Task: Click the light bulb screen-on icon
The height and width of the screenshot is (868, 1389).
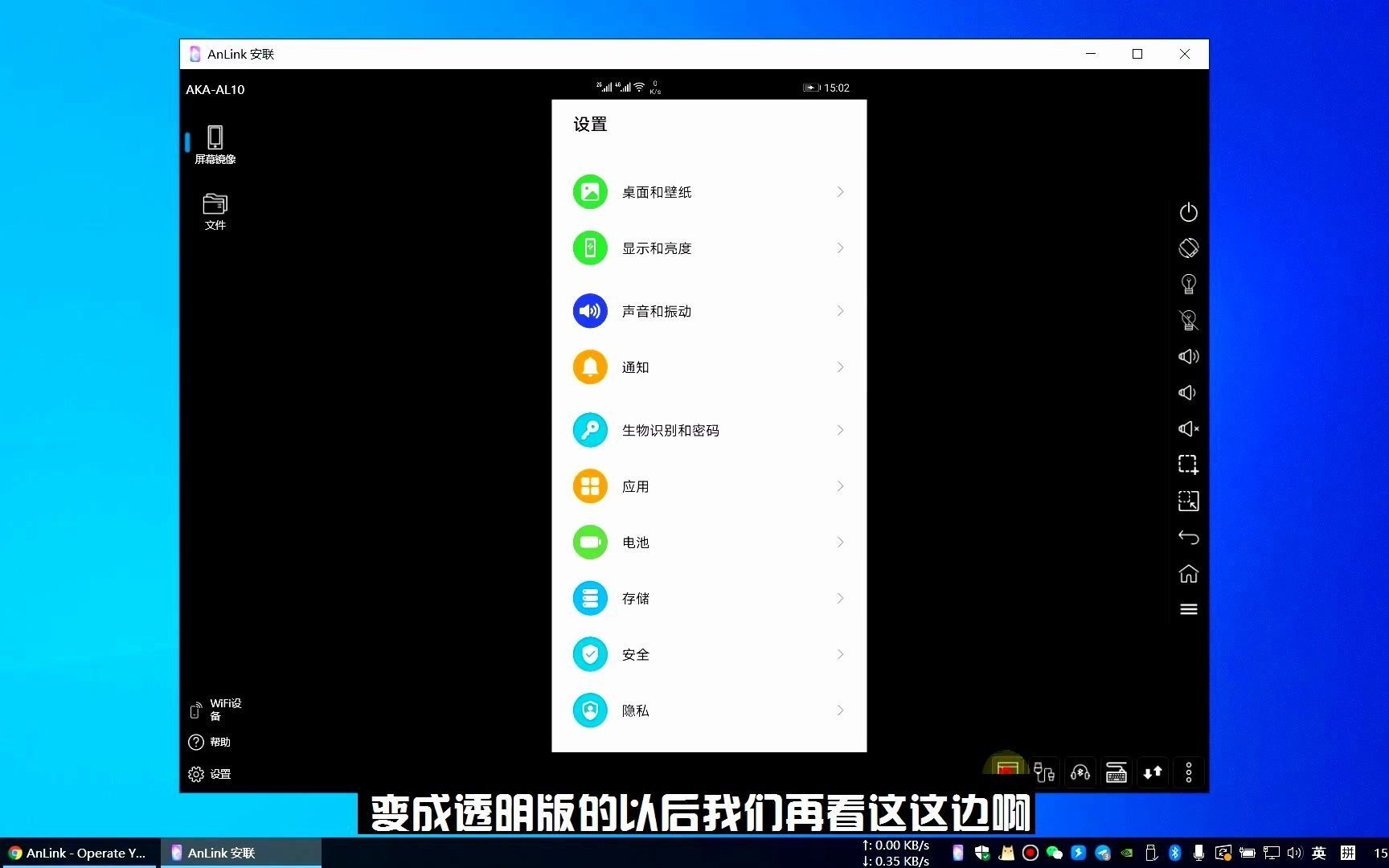Action: point(1188,284)
